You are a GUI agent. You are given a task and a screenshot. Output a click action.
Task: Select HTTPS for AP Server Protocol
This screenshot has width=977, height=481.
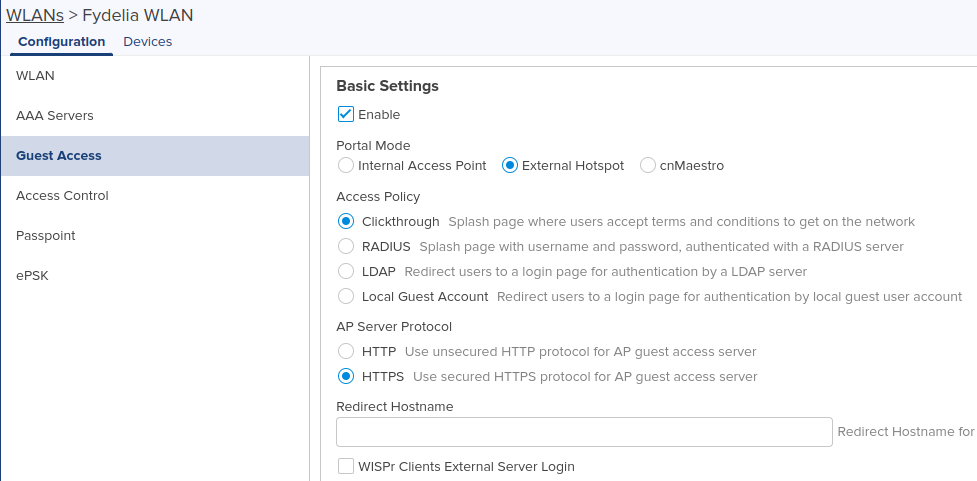point(346,376)
